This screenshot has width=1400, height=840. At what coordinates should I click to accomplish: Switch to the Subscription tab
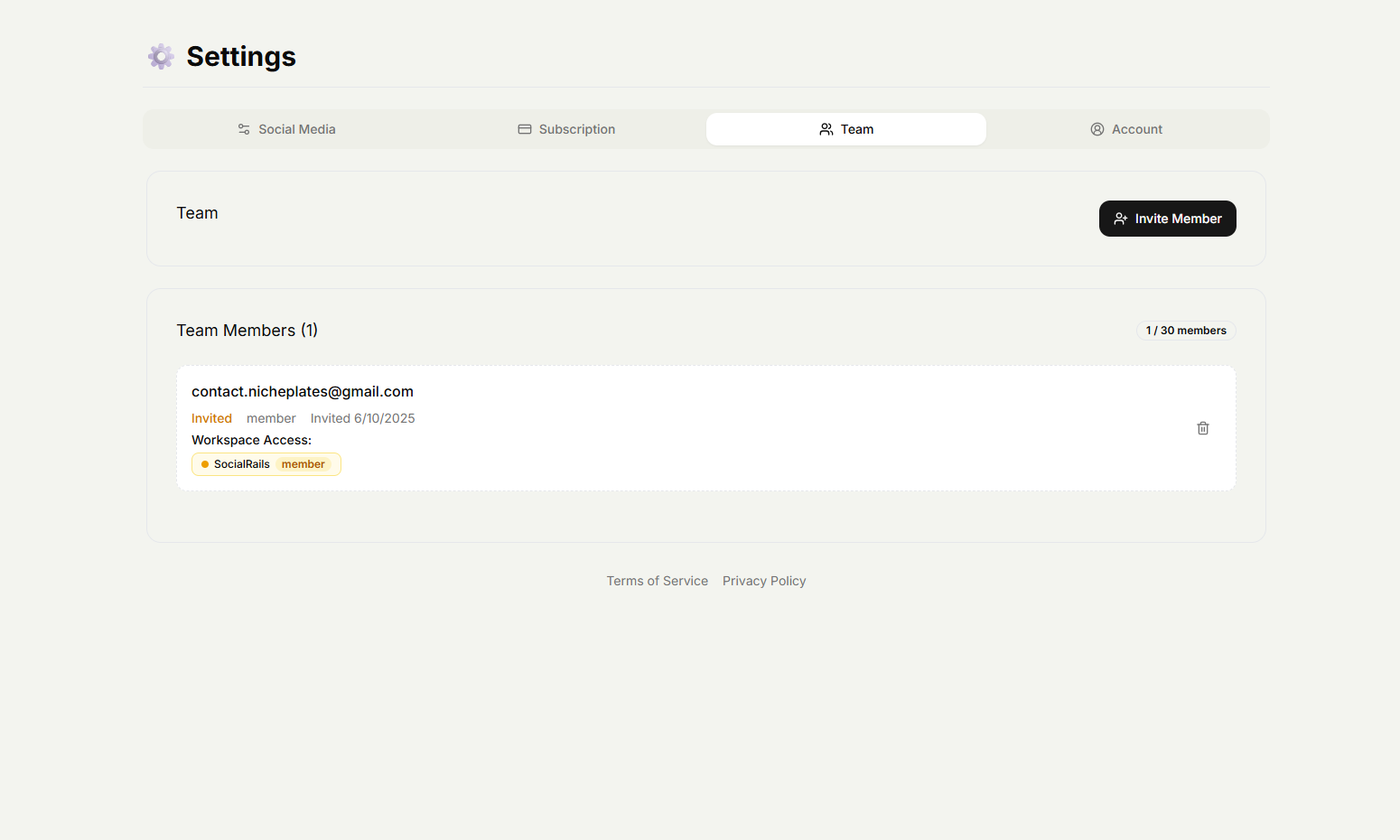(x=566, y=129)
